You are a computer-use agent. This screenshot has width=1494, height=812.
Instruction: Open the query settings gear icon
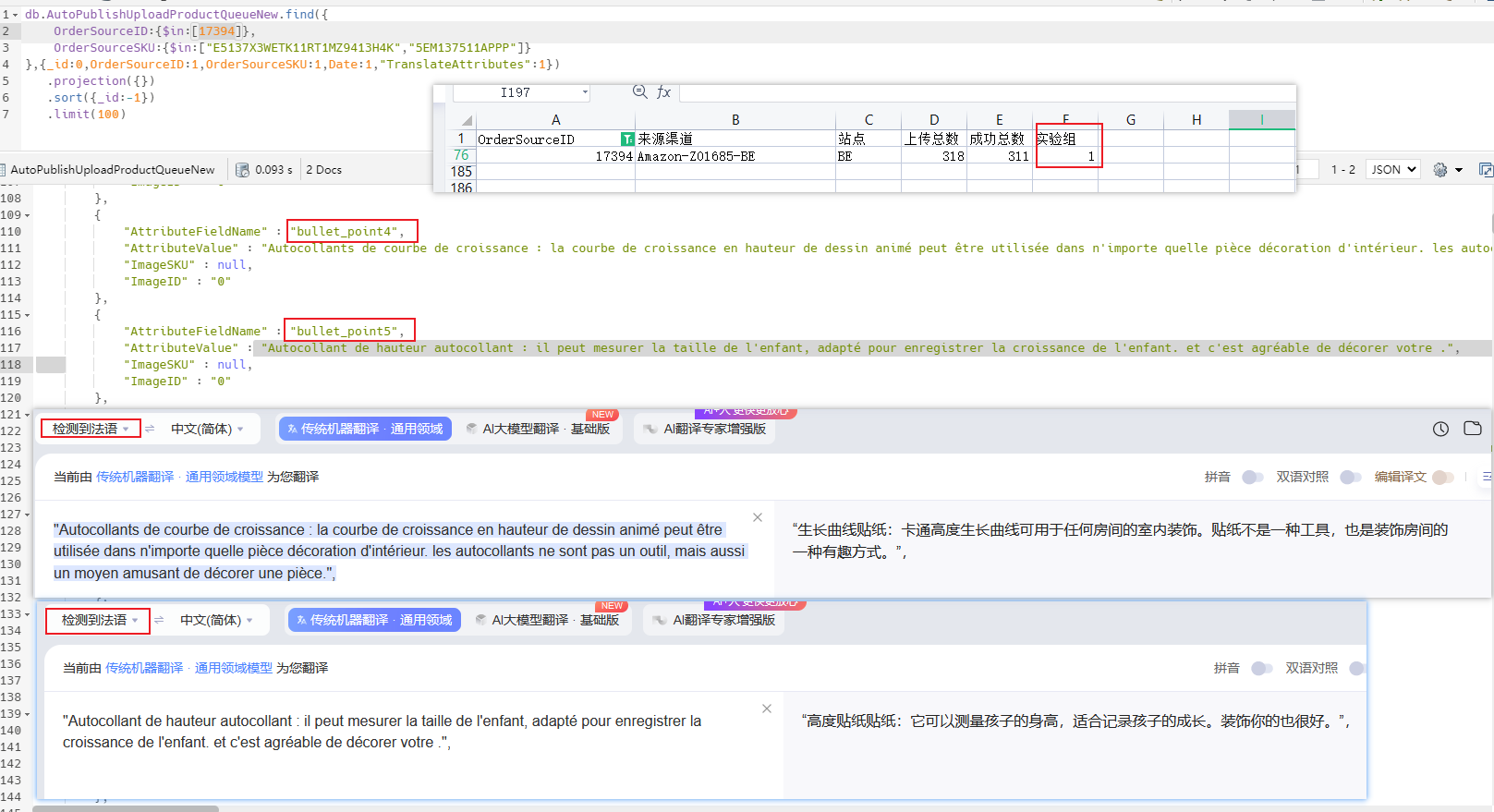[x=1439, y=170]
